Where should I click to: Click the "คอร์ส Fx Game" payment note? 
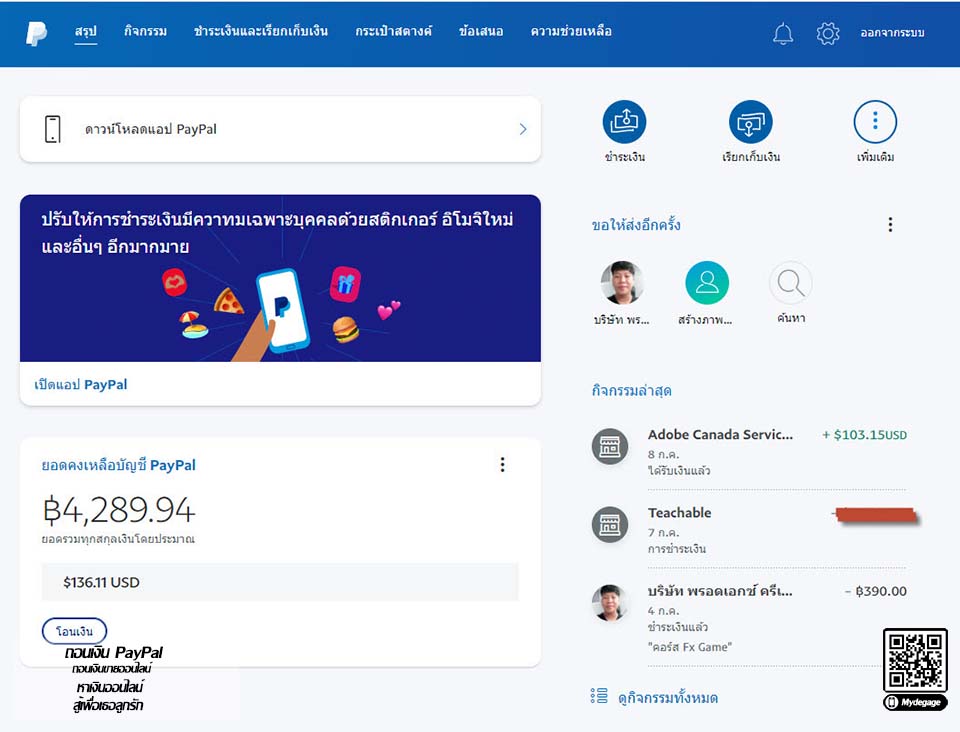[690, 647]
